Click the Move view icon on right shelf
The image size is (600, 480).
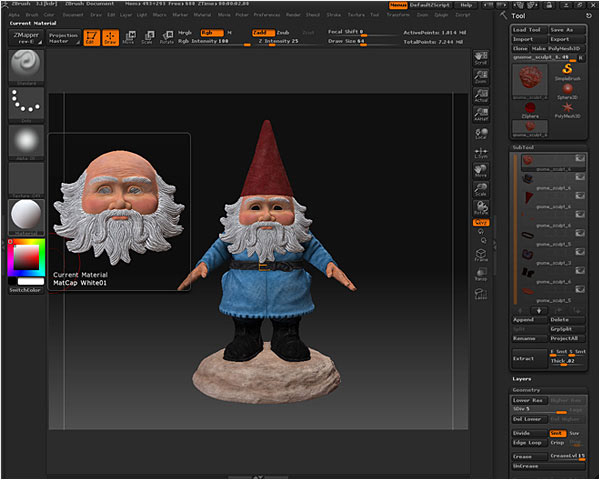click(x=481, y=170)
